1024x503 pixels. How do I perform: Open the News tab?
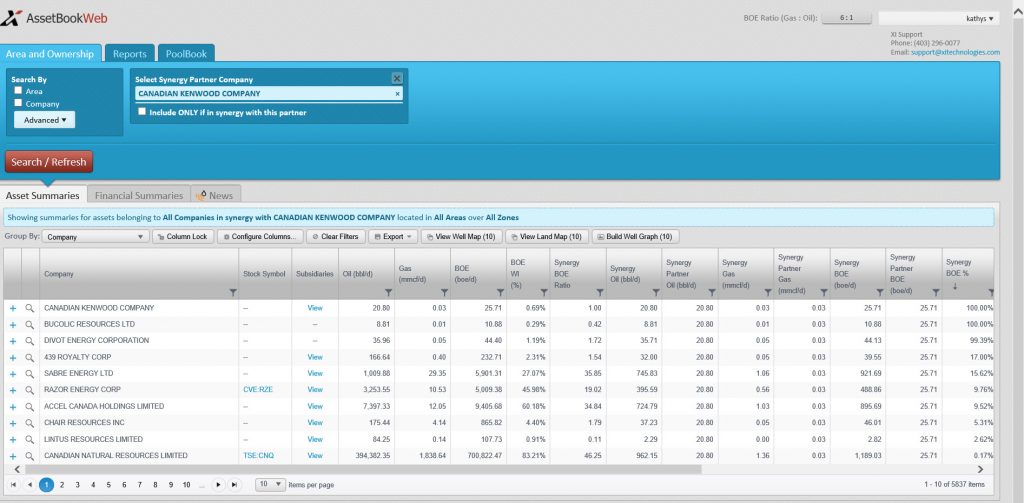coord(216,195)
